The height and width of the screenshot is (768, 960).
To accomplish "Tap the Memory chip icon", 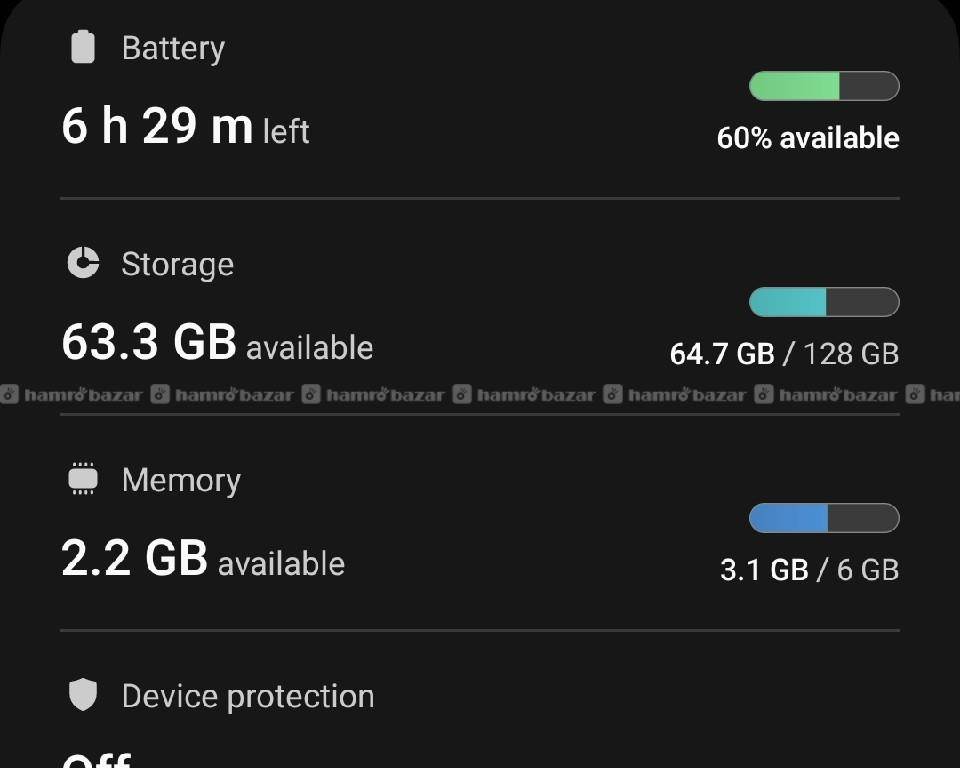I will [83, 479].
